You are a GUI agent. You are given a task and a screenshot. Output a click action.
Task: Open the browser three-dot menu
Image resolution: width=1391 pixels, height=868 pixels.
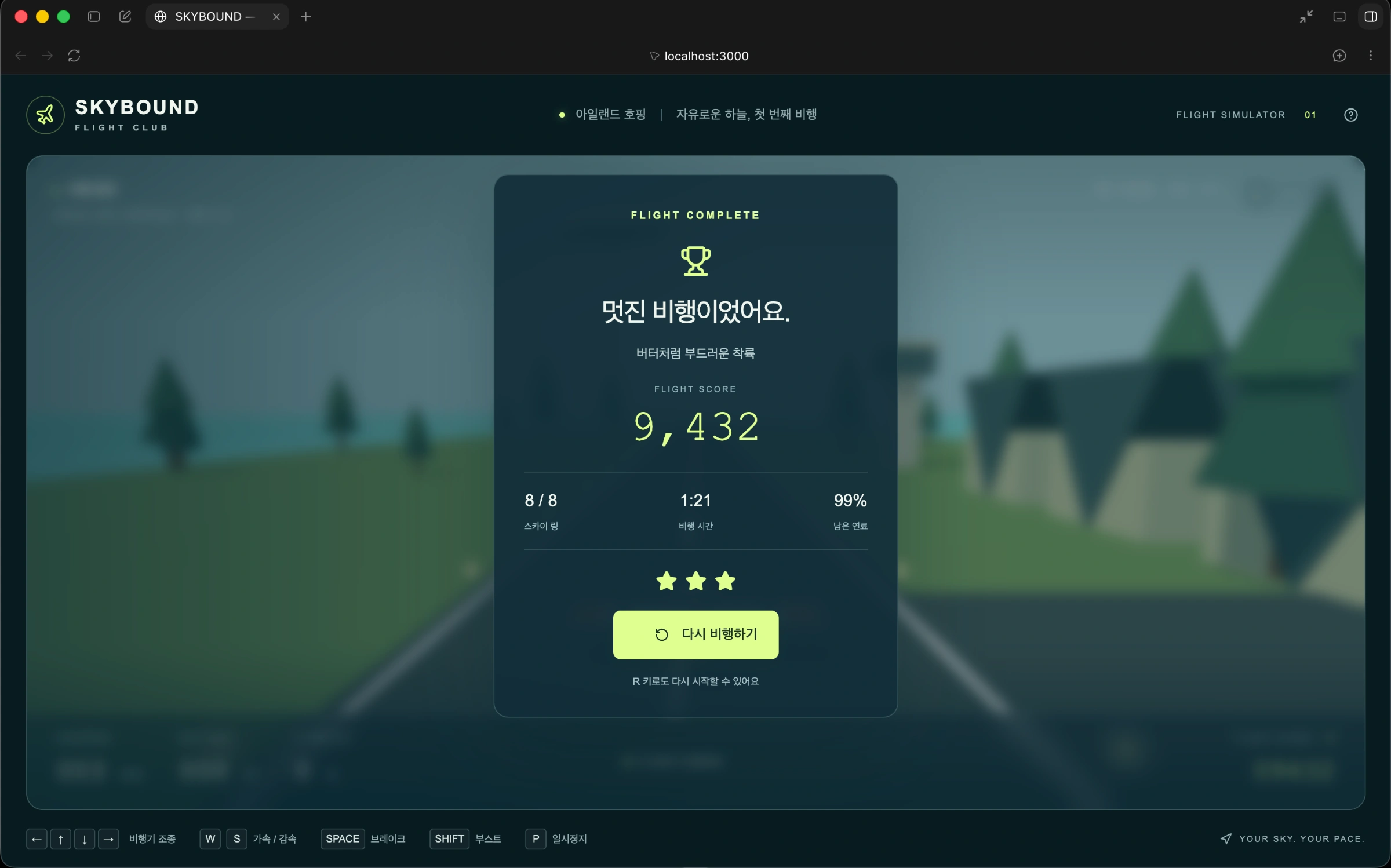click(1371, 56)
